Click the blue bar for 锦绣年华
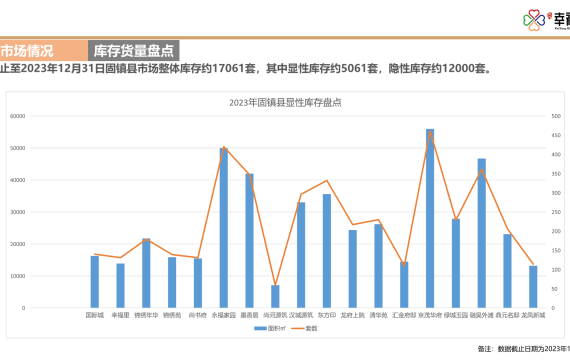570x360 pixels. point(146,273)
